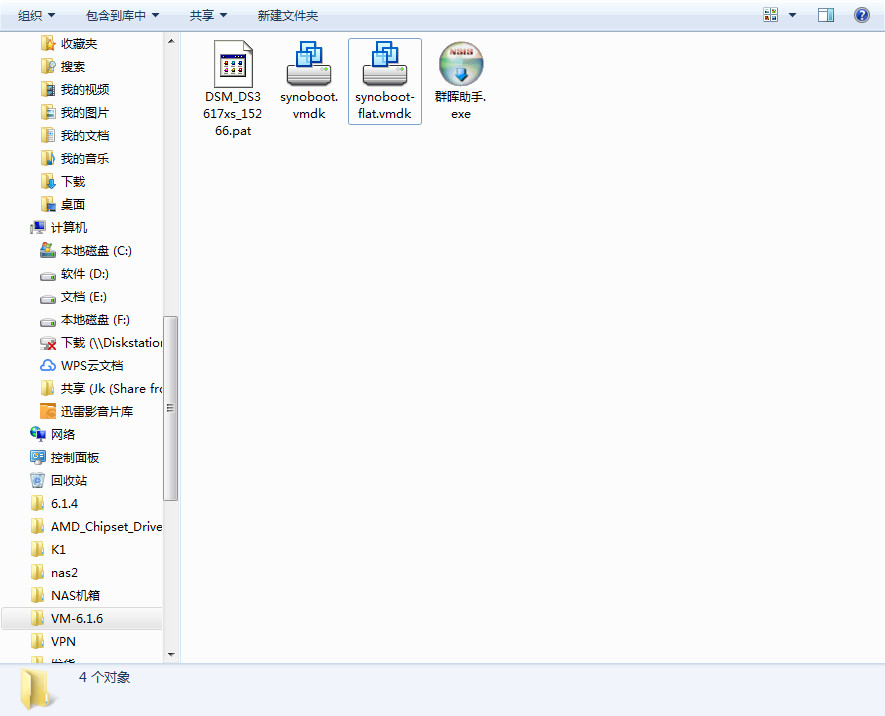Image resolution: width=885 pixels, height=716 pixels.
Task: Open the view options dropdown arrow
Action: 793,15
